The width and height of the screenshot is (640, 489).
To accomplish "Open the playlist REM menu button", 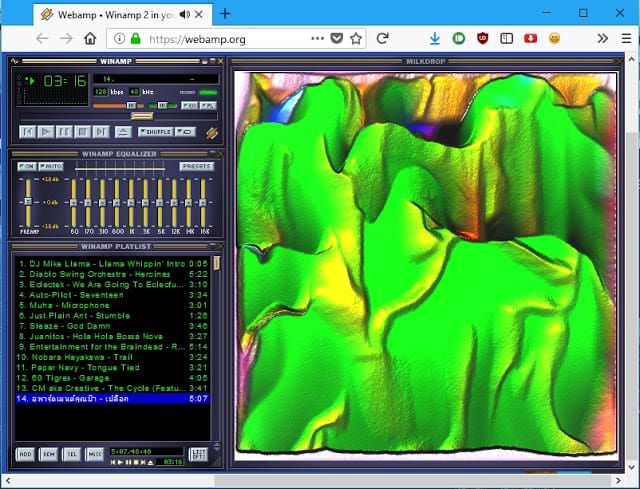I will [x=49, y=454].
